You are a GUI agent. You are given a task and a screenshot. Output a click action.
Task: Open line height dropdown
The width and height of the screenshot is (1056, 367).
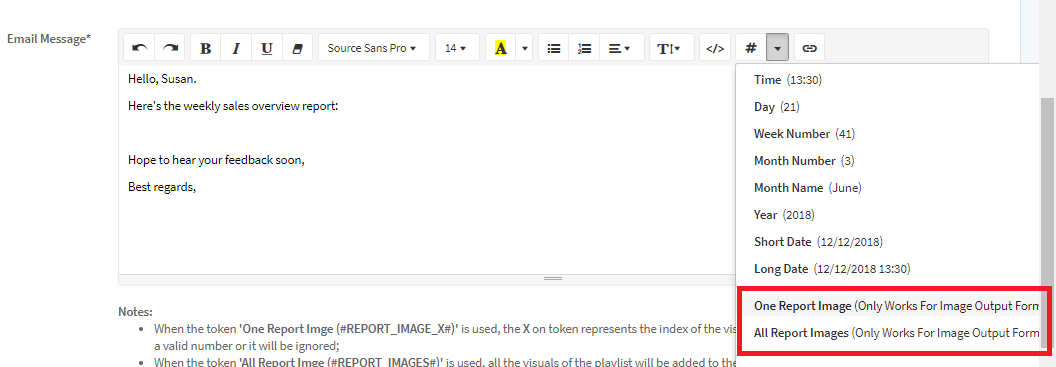click(x=671, y=48)
